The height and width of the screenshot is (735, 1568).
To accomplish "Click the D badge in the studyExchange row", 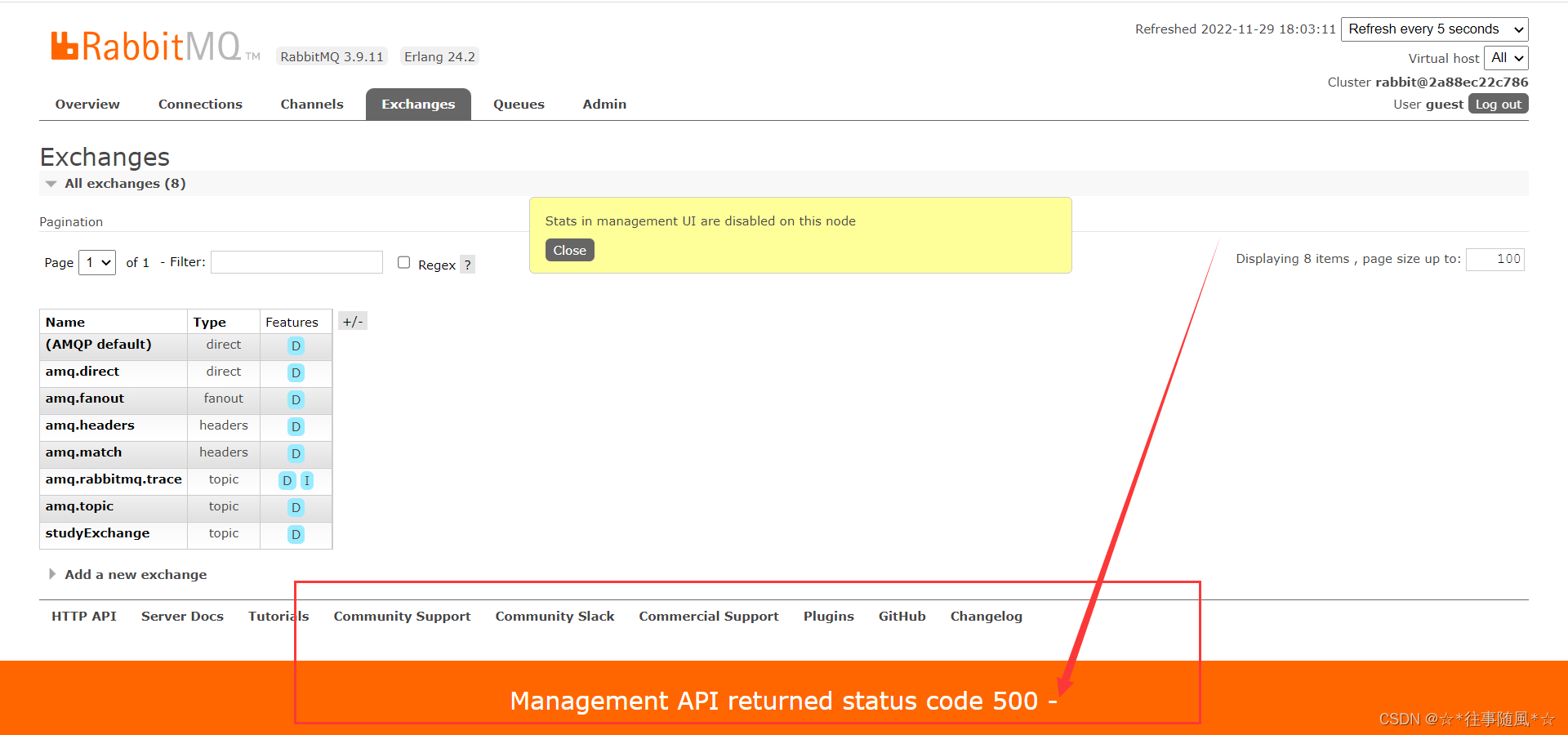I will click(296, 535).
